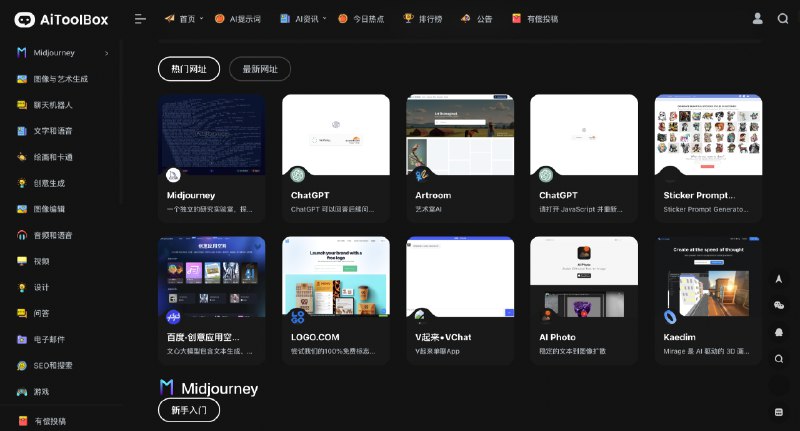Switch to the 热门网址 tab
The image size is (800, 431).
pyautogui.click(x=189, y=69)
